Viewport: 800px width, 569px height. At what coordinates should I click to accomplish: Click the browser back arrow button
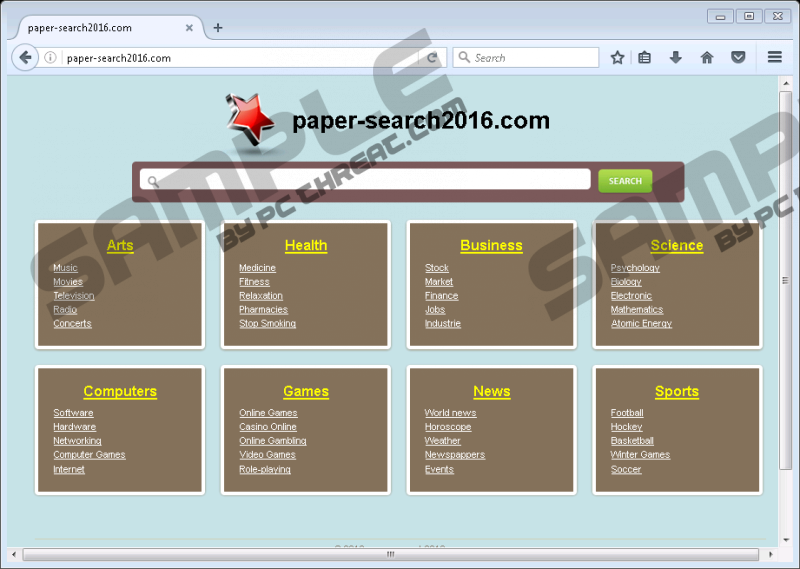click(x=26, y=58)
